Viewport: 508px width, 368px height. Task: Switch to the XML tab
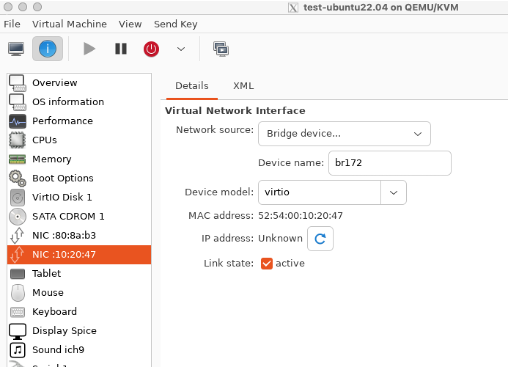pyautogui.click(x=243, y=86)
